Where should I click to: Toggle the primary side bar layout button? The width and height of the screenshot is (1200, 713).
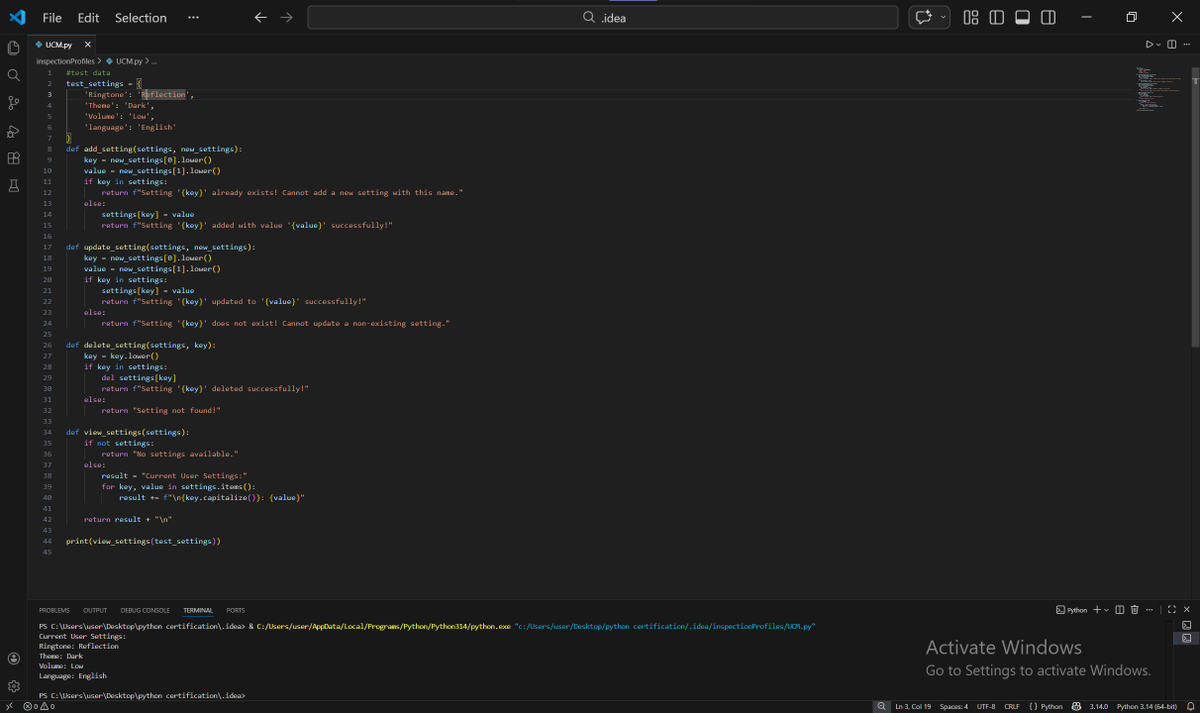click(x=996, y=18)
